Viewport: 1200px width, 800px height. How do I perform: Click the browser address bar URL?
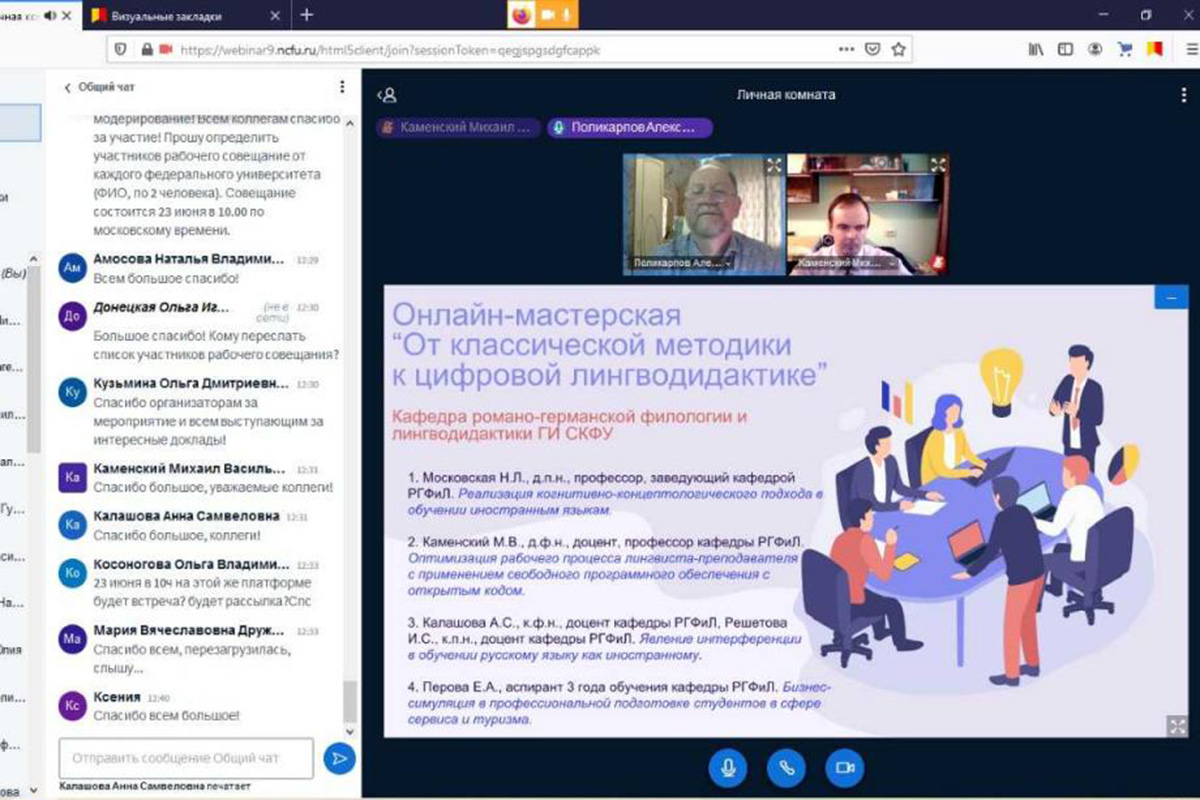390,48
